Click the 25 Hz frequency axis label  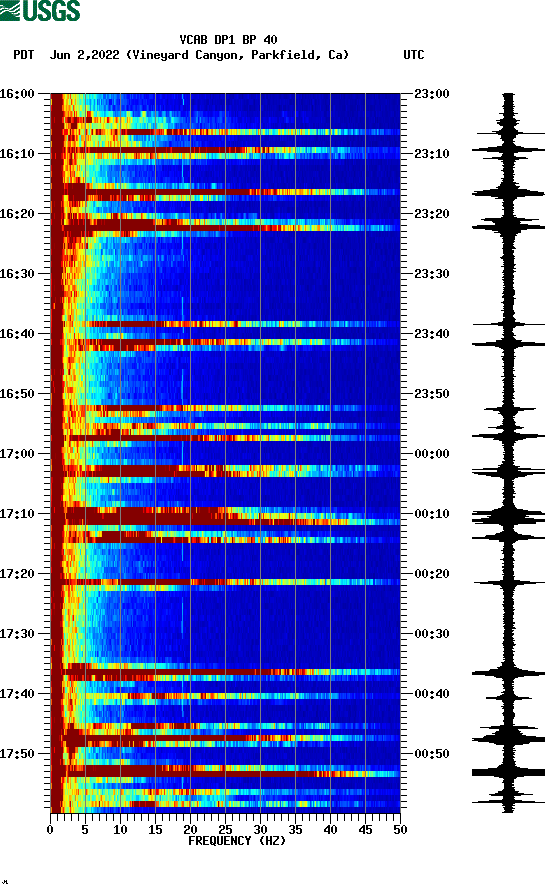pyautogui.click(x=225, y=830)
